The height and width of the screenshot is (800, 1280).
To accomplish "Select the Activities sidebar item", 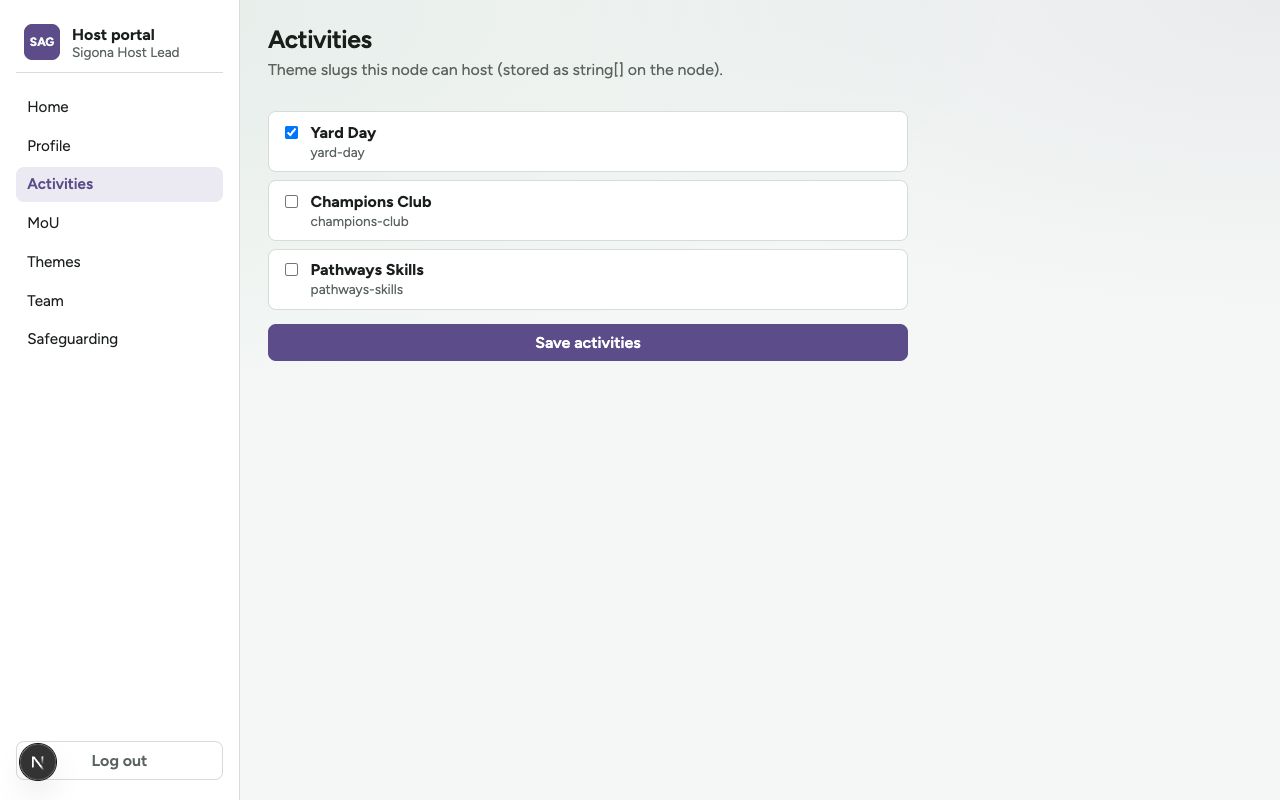I will [119, 184].
